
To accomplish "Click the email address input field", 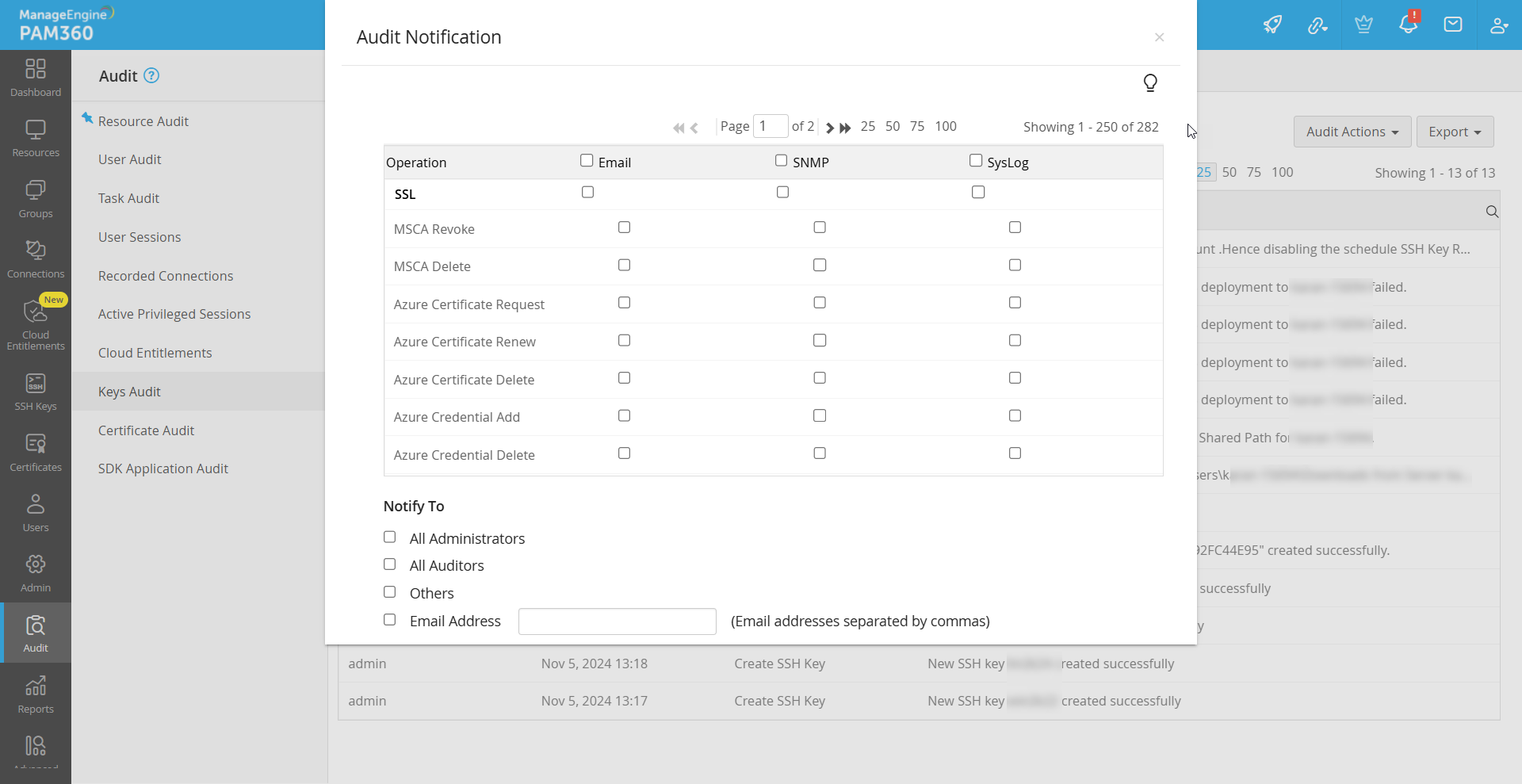I will (618, 621).
